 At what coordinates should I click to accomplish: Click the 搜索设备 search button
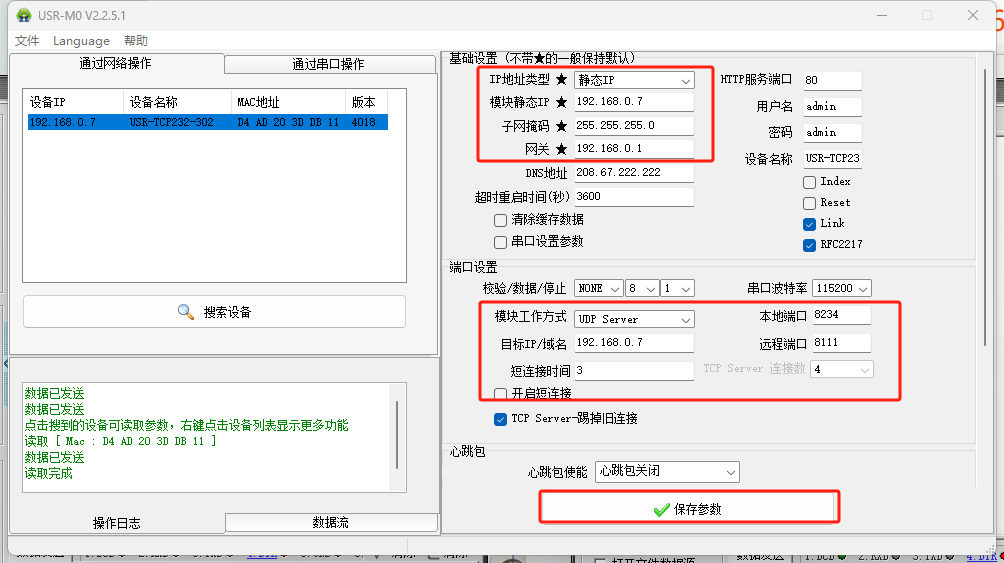coord(215,312)
